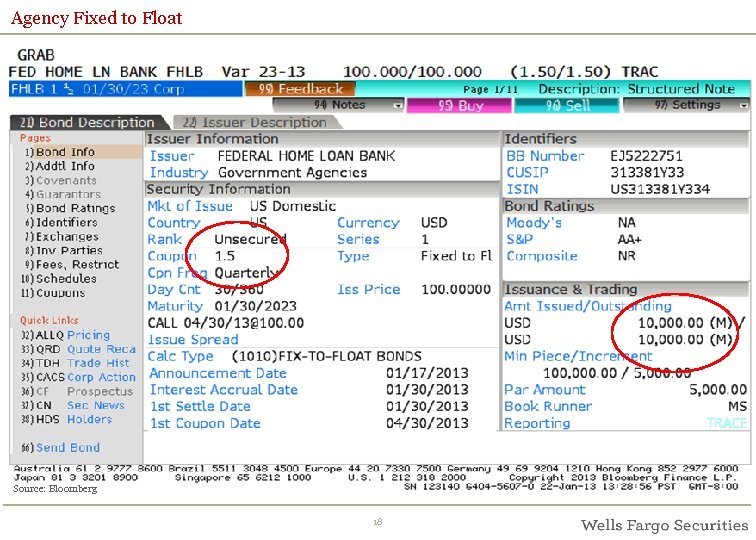
Task: Click the Country field label
Action: [x=174, y=223]
